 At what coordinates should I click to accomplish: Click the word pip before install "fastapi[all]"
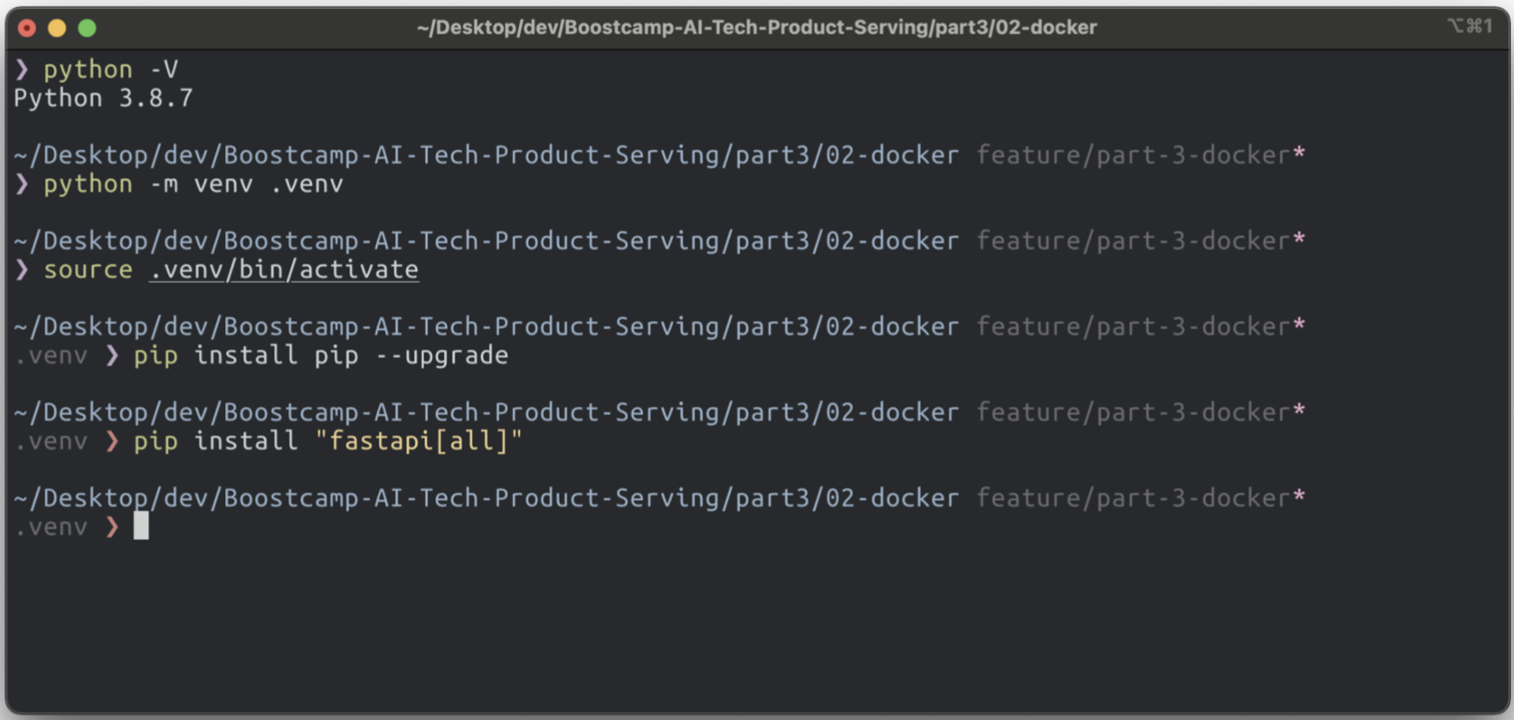click(156, 442)
